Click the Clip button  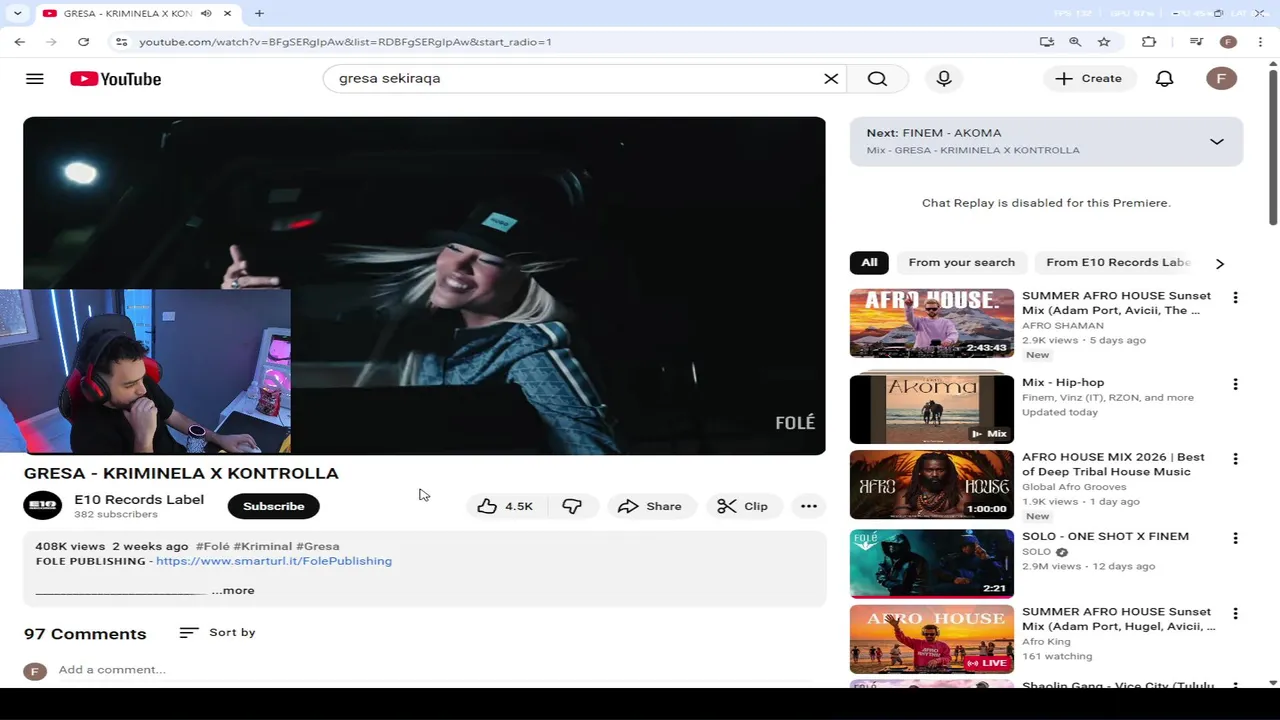(x=743, y=506)
